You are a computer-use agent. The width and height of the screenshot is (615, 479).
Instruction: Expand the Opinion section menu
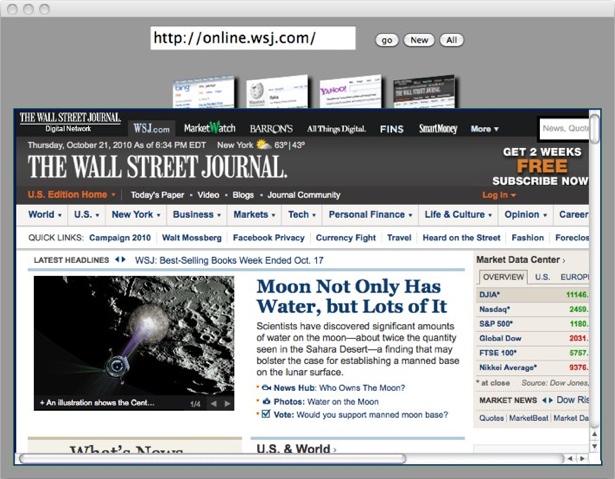526,215
